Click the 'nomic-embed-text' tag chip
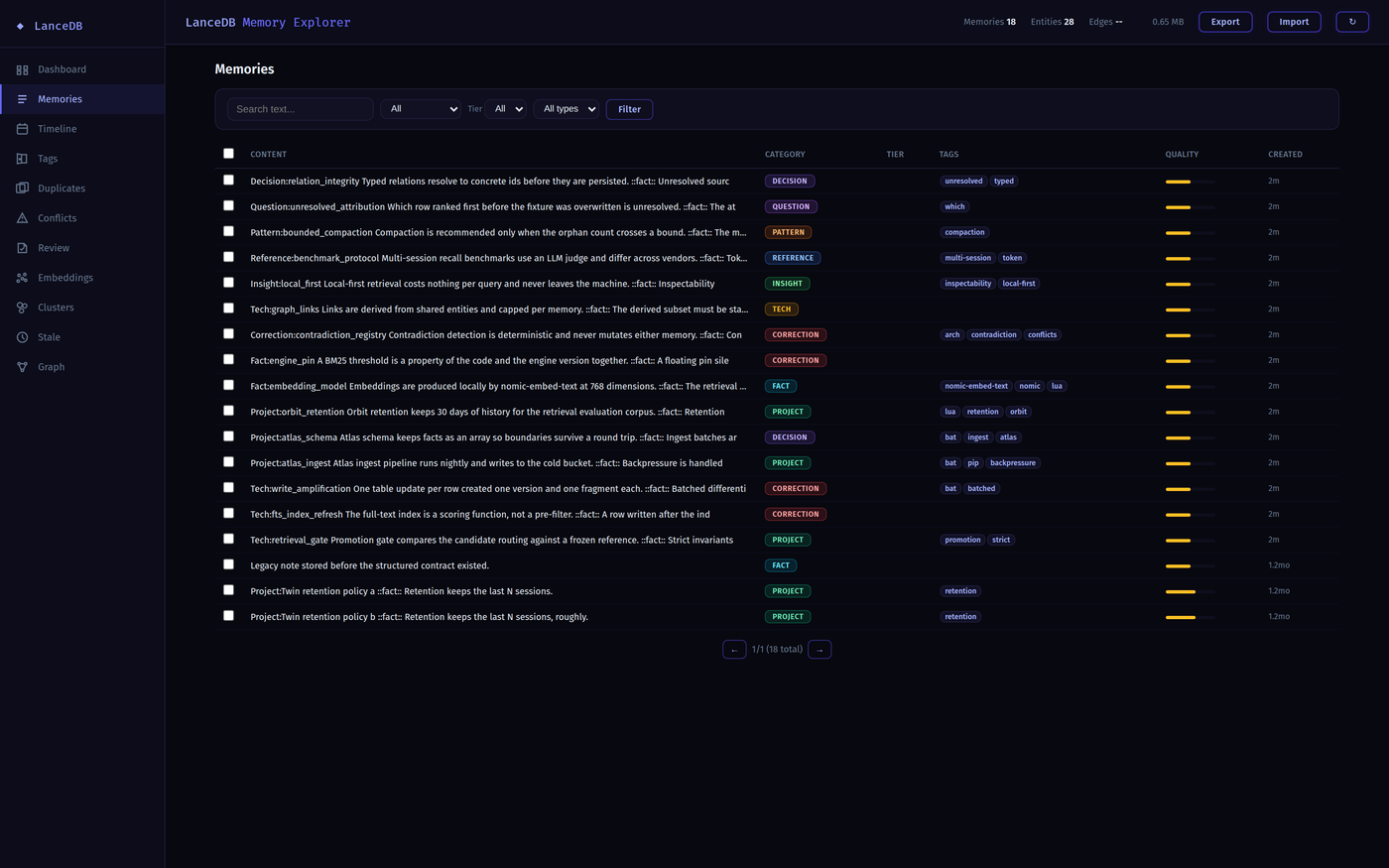 click(x=976, y=386)
